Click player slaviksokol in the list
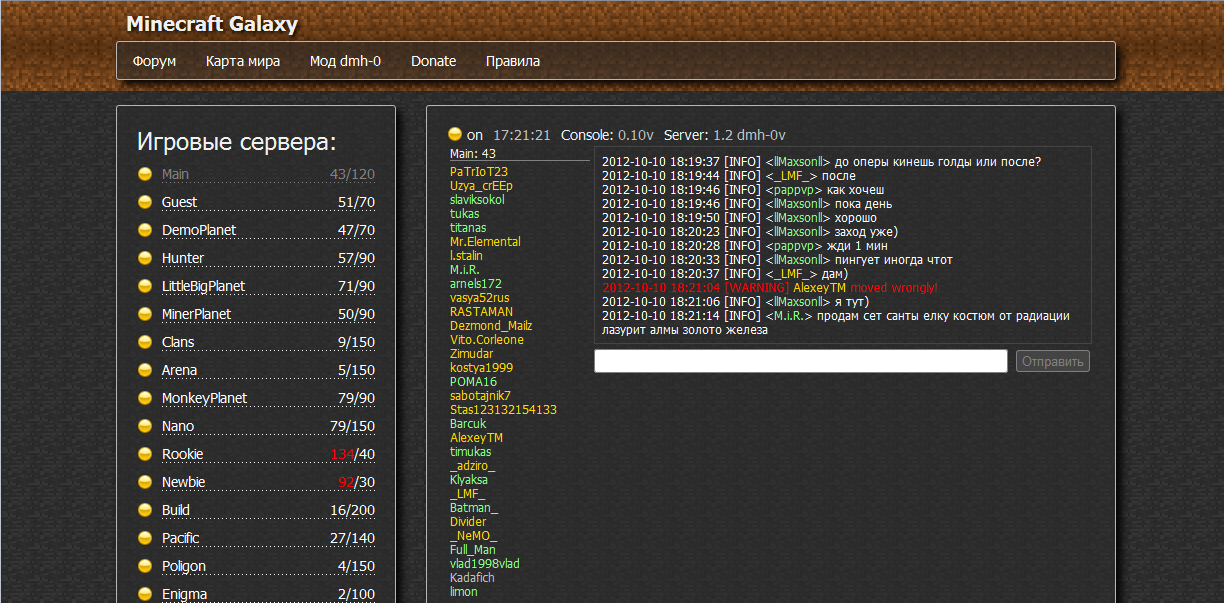Viewport: 1224px width, 603px height. coord(477,200)
